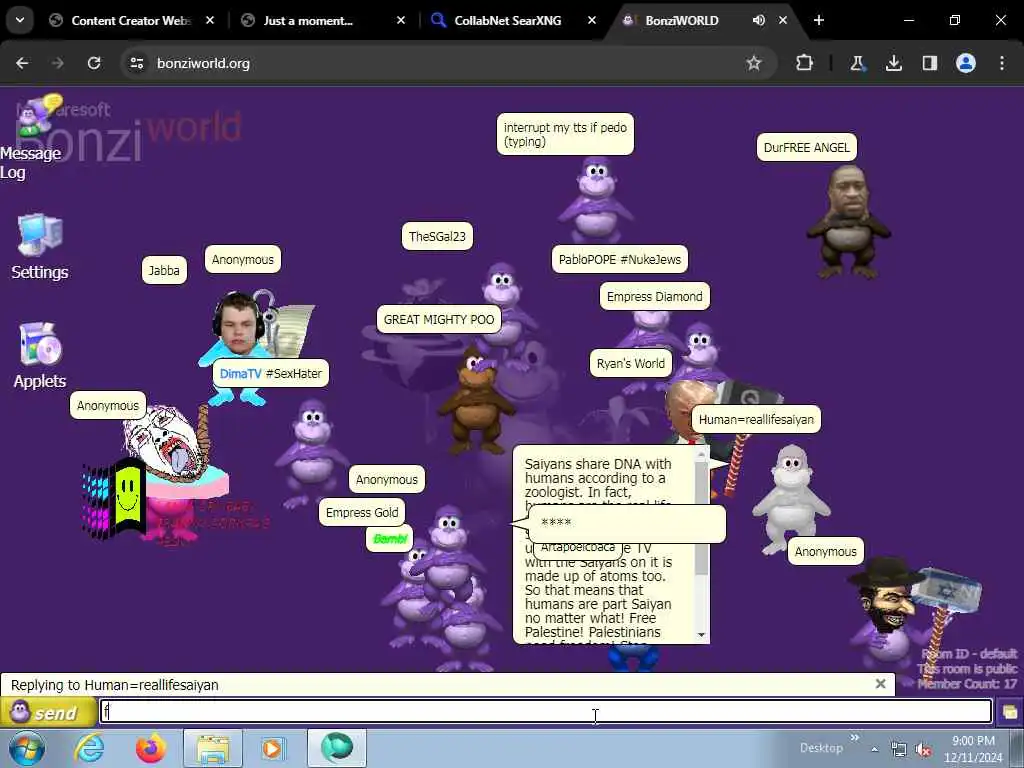Show hidden tray icons arrow
This screenshot has height=768, width=1024.
click(x=874, y=748)
